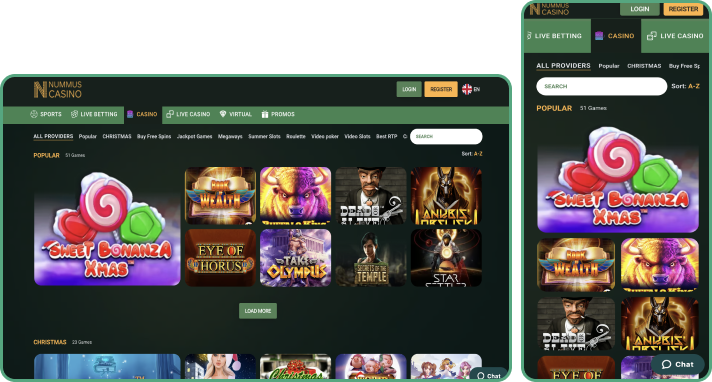Select Christmas category filter in desktop view

coord(117,136)
